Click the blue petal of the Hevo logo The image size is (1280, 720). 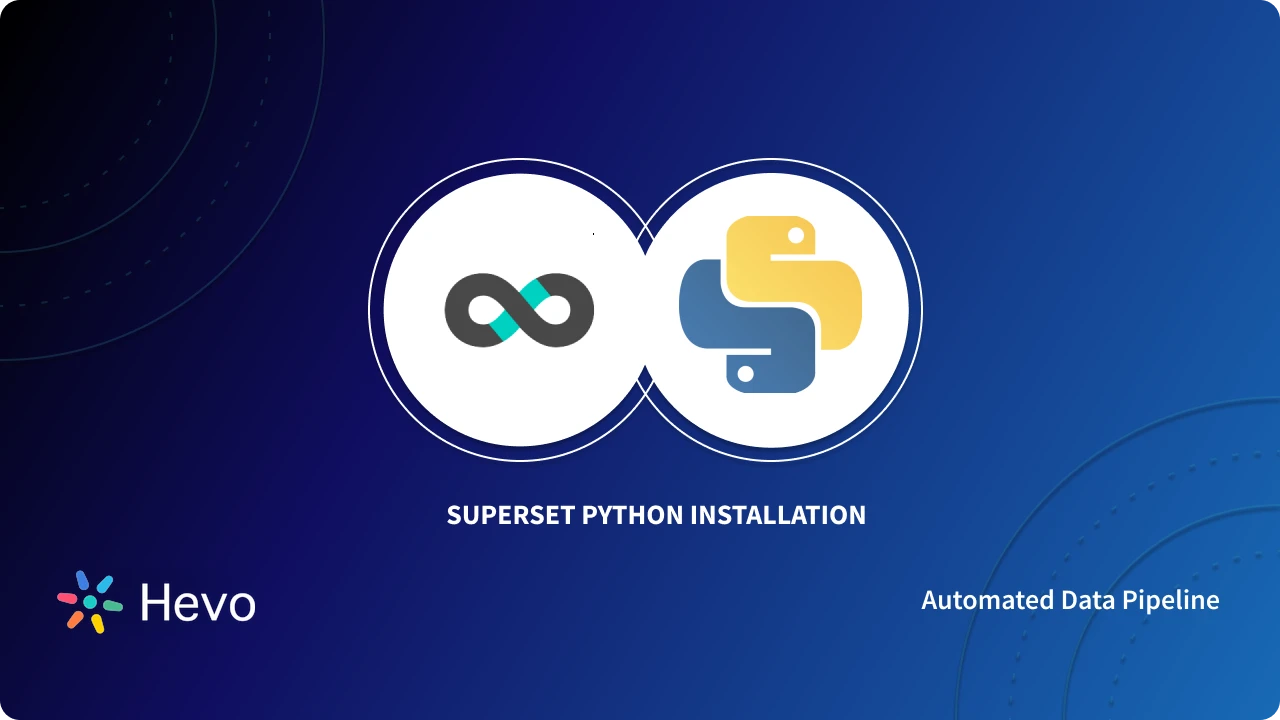[83, 580]
